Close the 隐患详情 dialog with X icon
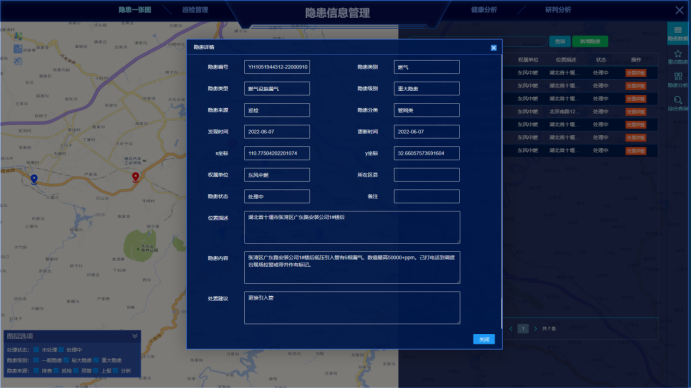692x389 pixels. coord(493,48)
